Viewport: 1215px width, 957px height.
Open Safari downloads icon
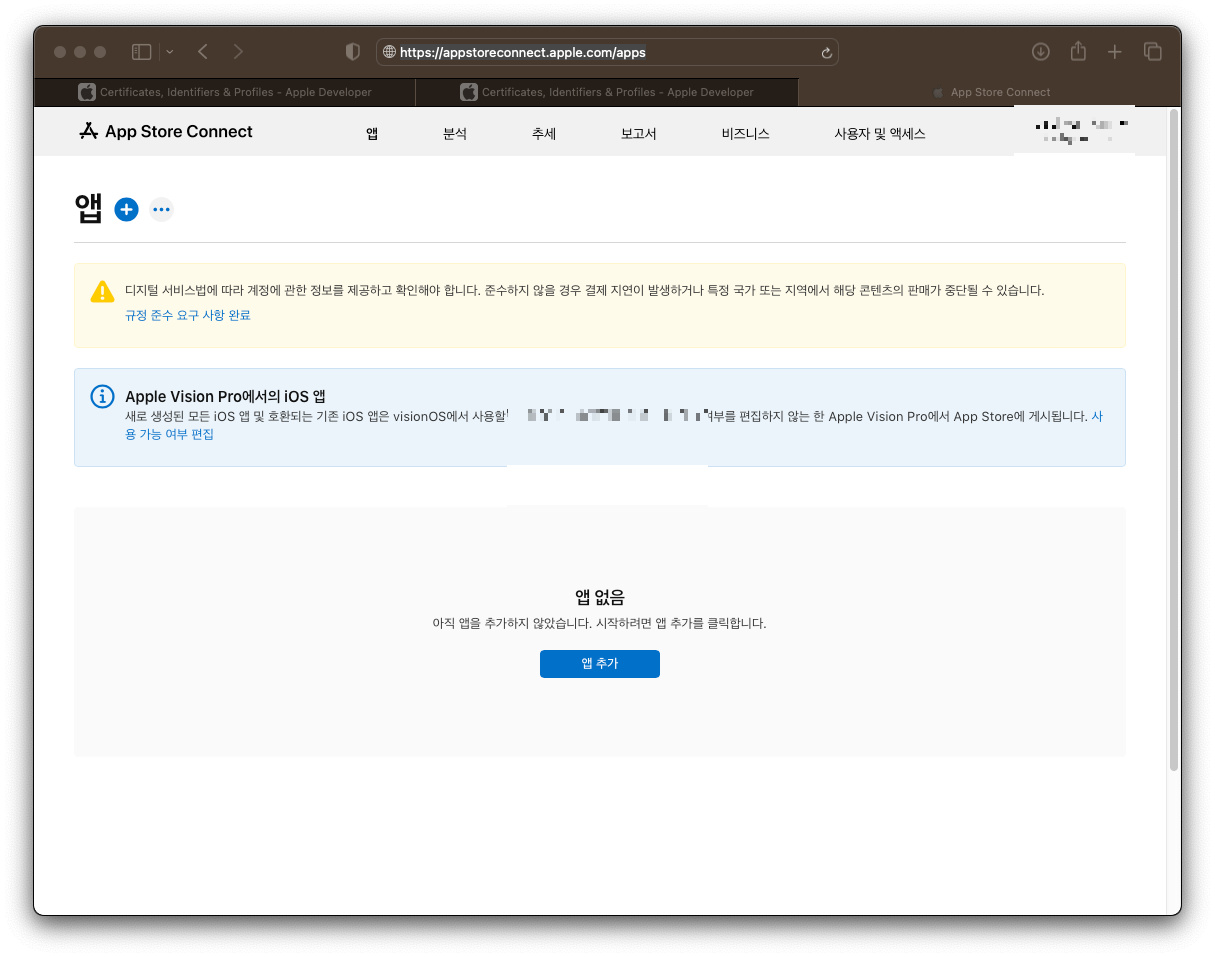click(x=1041, y=51)
